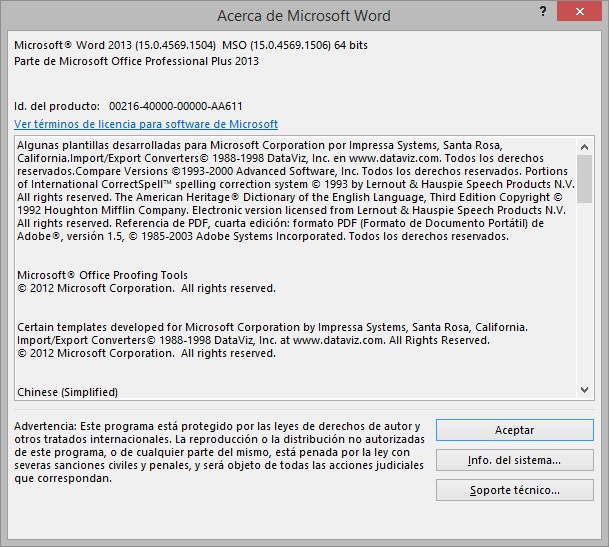Click the 'Chinese (Simplified)' line
This screenshot has width=609, height=547.
coord(68,392)
